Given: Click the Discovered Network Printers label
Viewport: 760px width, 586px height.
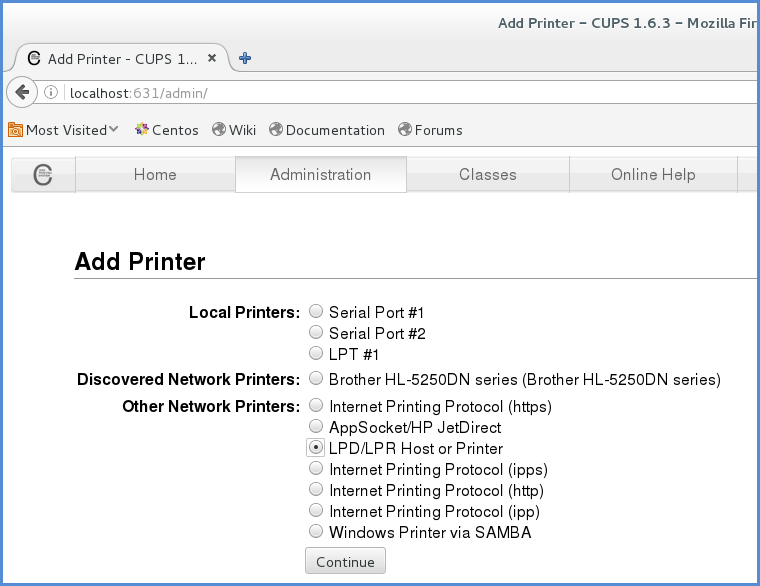Looking at the screenshot, I should (x=189, y=380).
